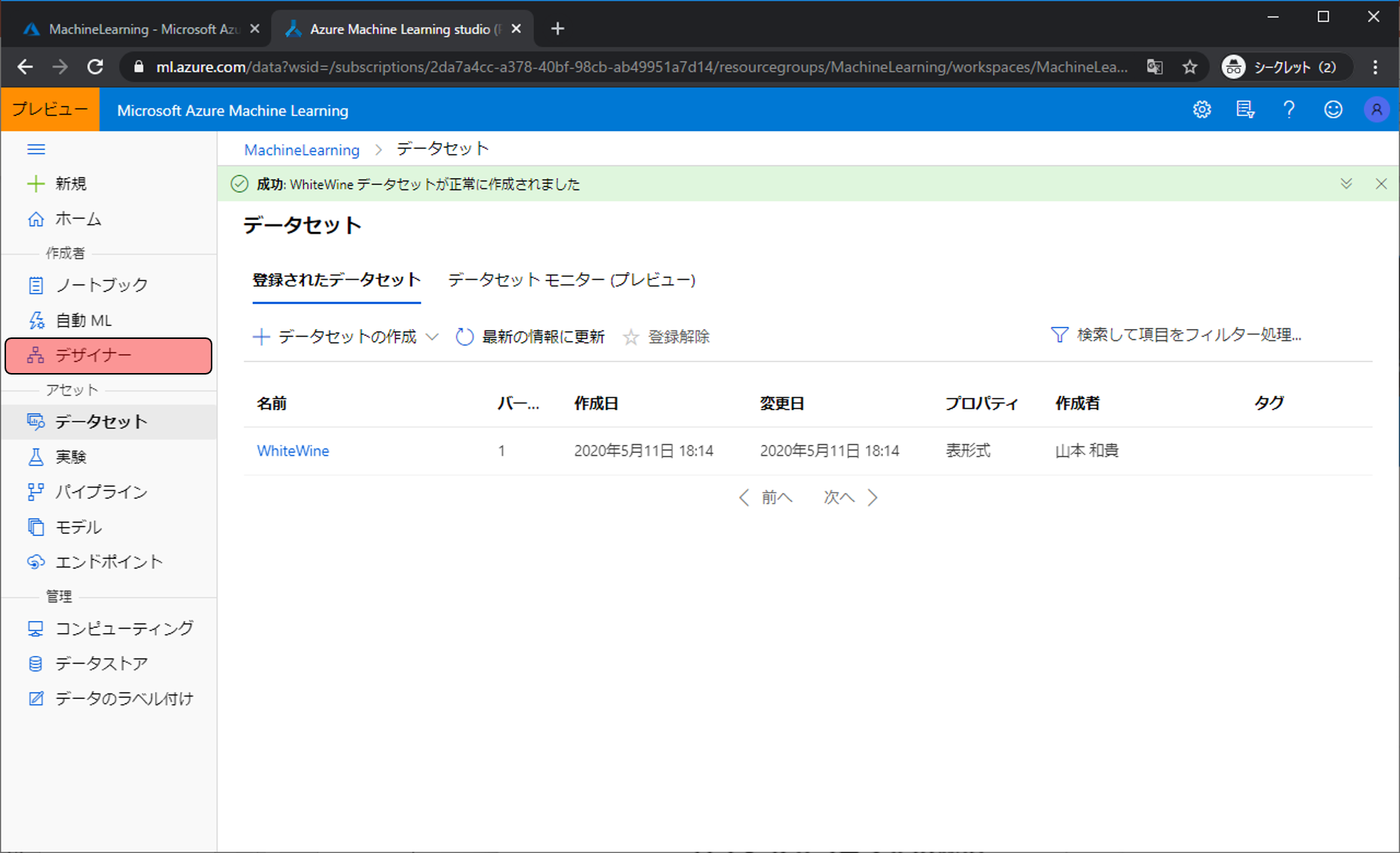Click 最新の情報に更新 refresh button
1400x853 pixels.
point(530,337)
